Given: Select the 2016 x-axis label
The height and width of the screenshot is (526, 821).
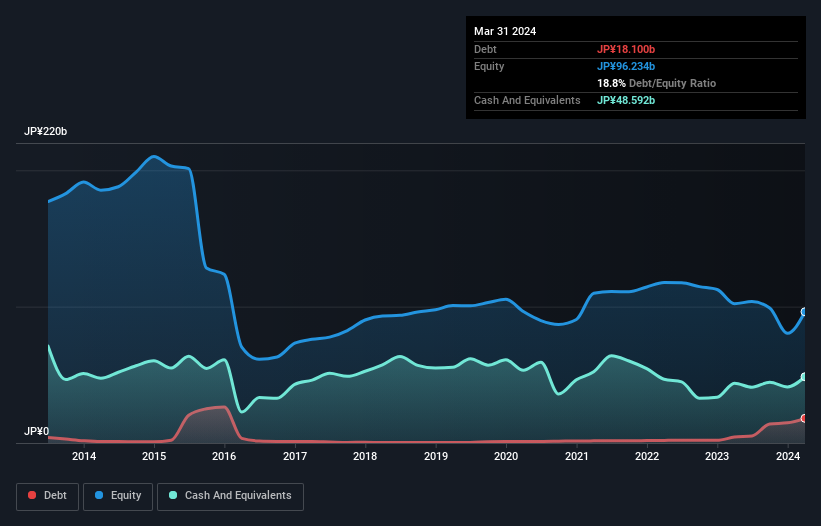Looking at the screenshot, I should (x=224, y=456).
